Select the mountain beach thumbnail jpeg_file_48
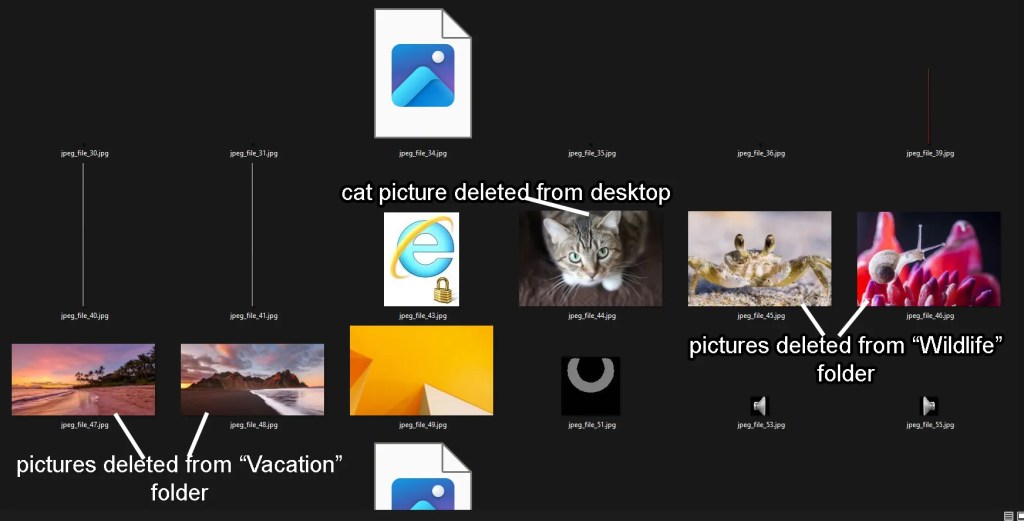 (x=252, y=379)
